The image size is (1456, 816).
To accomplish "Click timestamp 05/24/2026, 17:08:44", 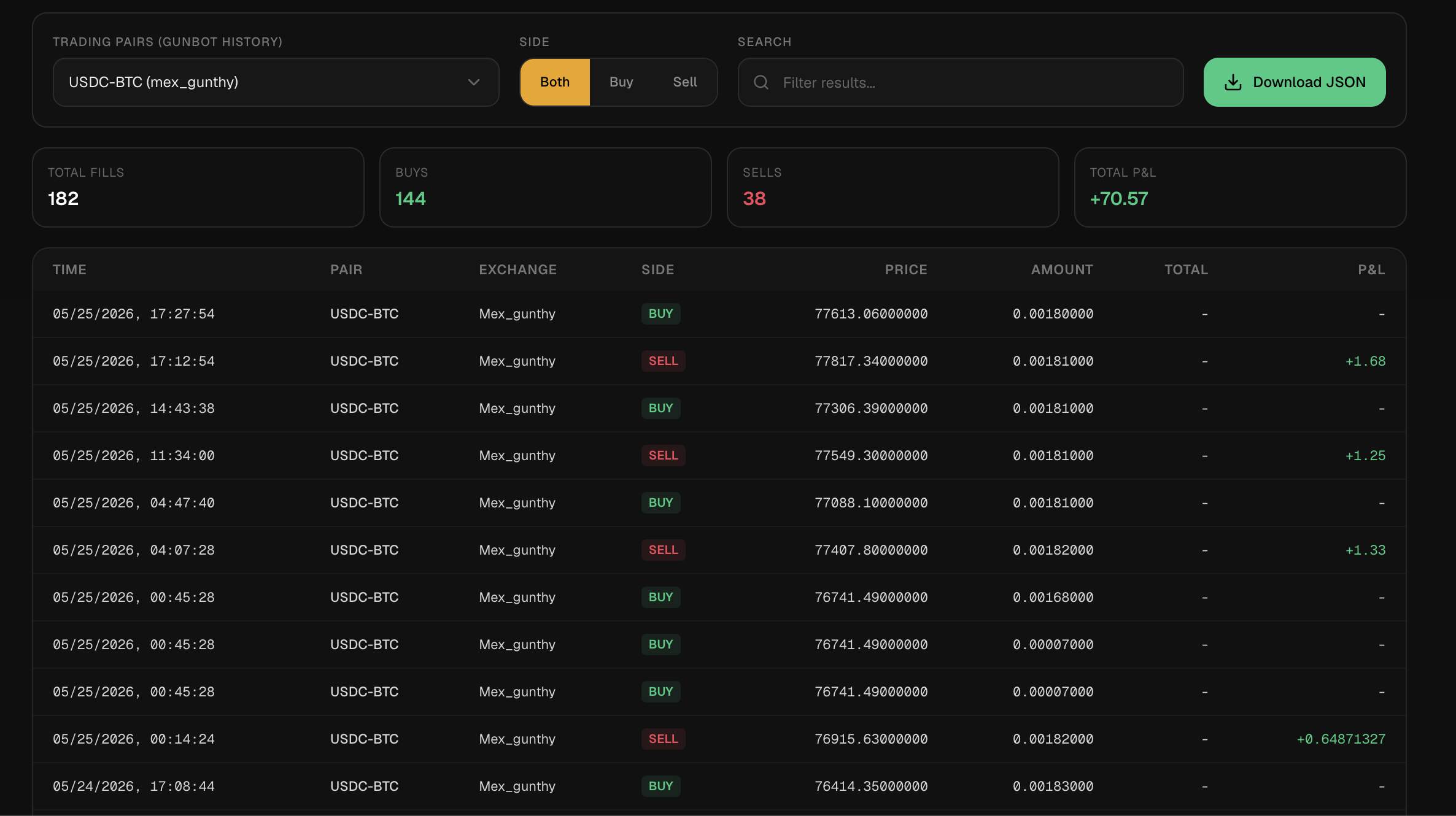I will (x=134, y=787).
